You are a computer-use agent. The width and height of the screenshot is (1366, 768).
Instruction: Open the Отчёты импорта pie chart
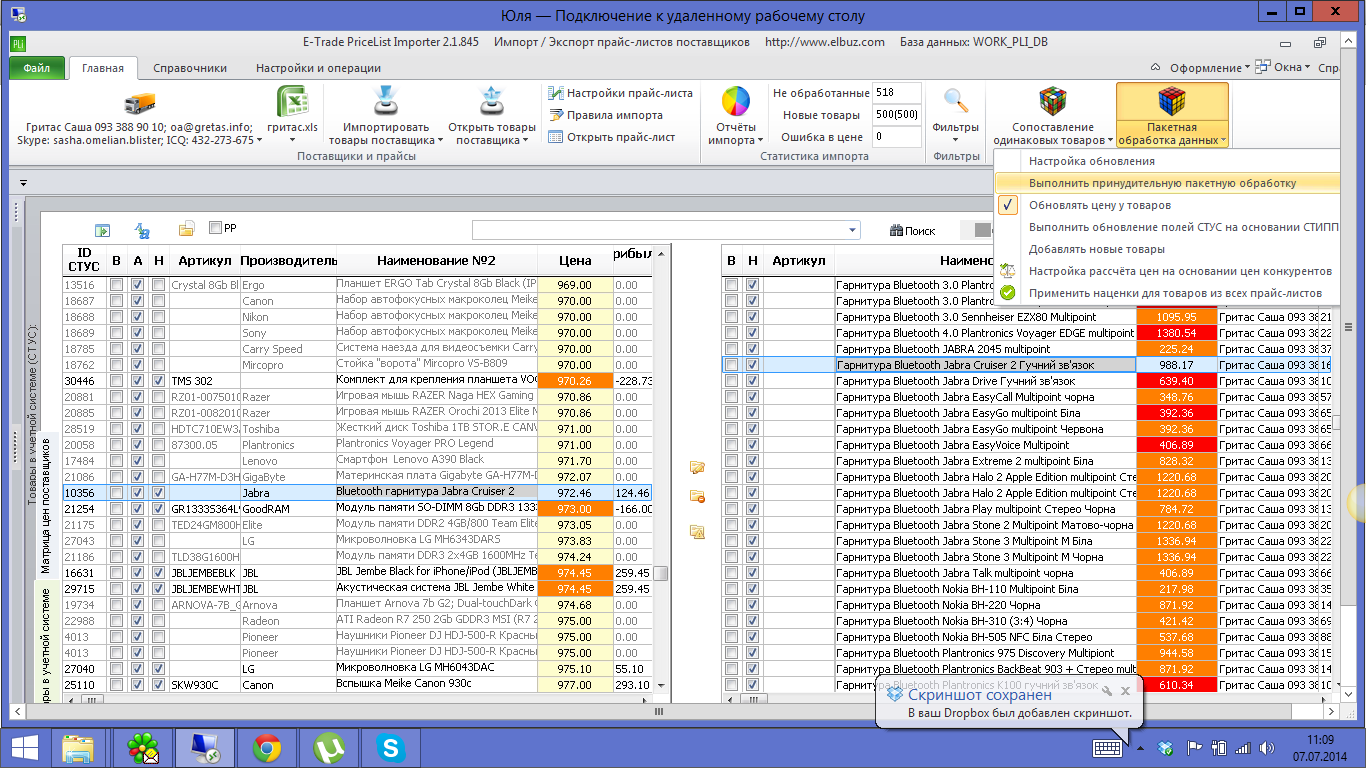(x=736, y=102)
